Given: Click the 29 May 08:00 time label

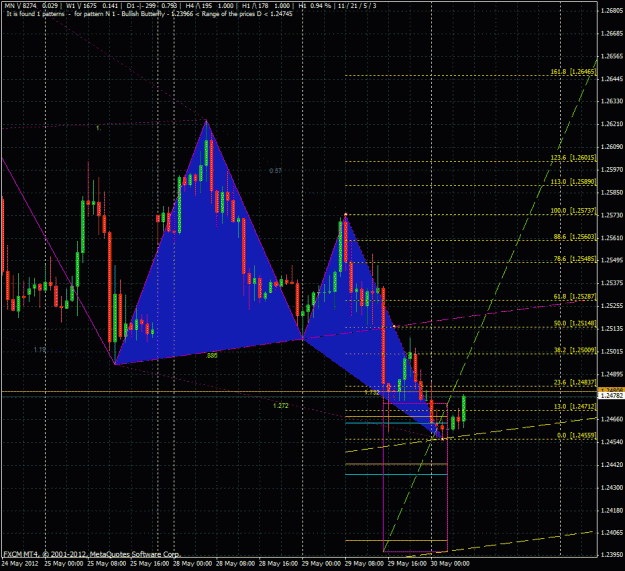Looking at the screenshot, I should click(364, 564).
